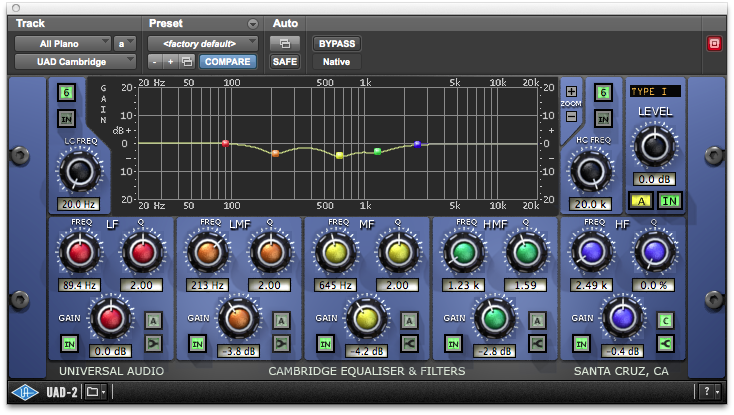Viewport: 734px width, 415px height.
Task: Toggle the HF band IN switch
Action: point(581,344)
